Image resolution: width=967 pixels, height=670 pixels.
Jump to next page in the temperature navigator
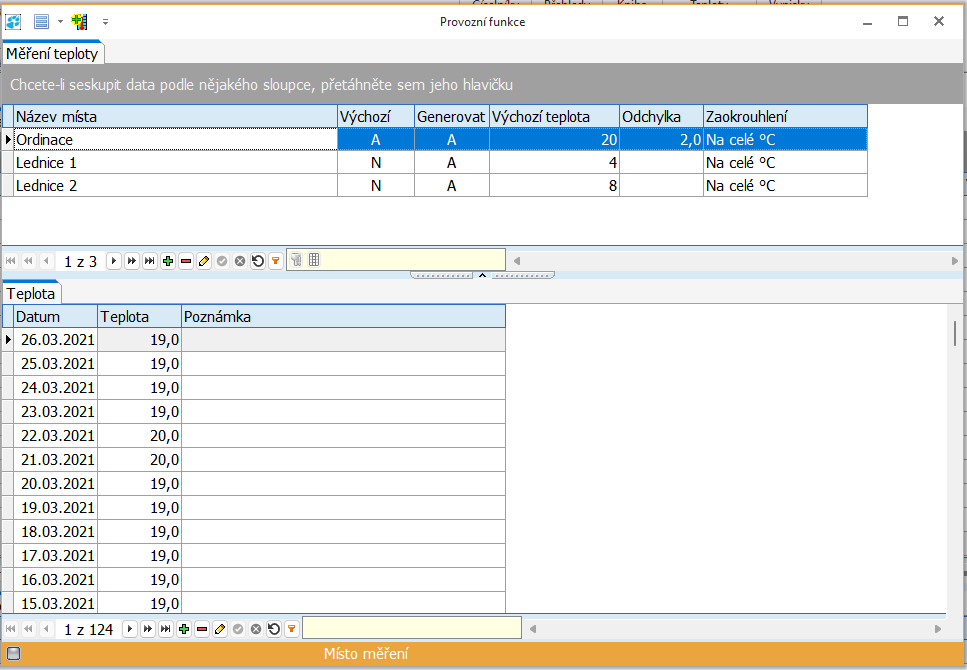tap(147, 629)
